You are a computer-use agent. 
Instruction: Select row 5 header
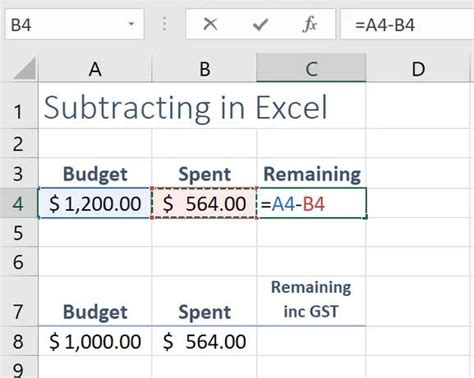coord(19,232)
